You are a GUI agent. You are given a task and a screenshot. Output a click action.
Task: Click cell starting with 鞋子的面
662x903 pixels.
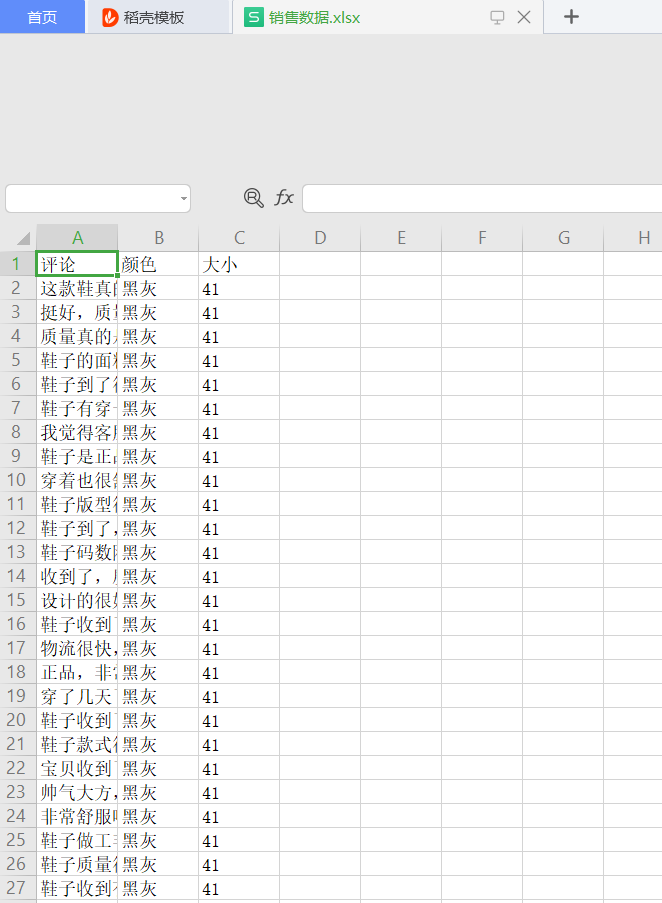[77, 360]
